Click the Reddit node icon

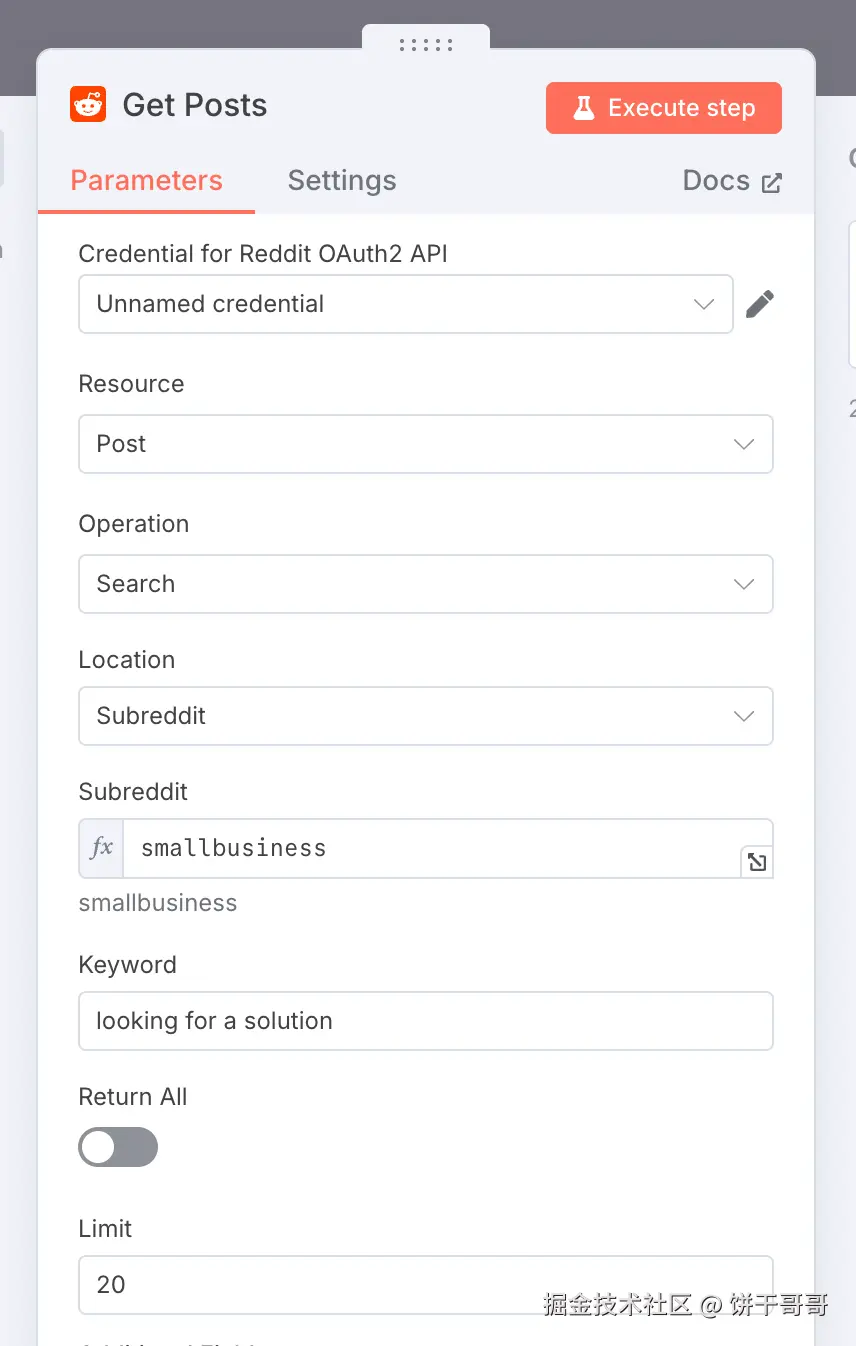88,105
